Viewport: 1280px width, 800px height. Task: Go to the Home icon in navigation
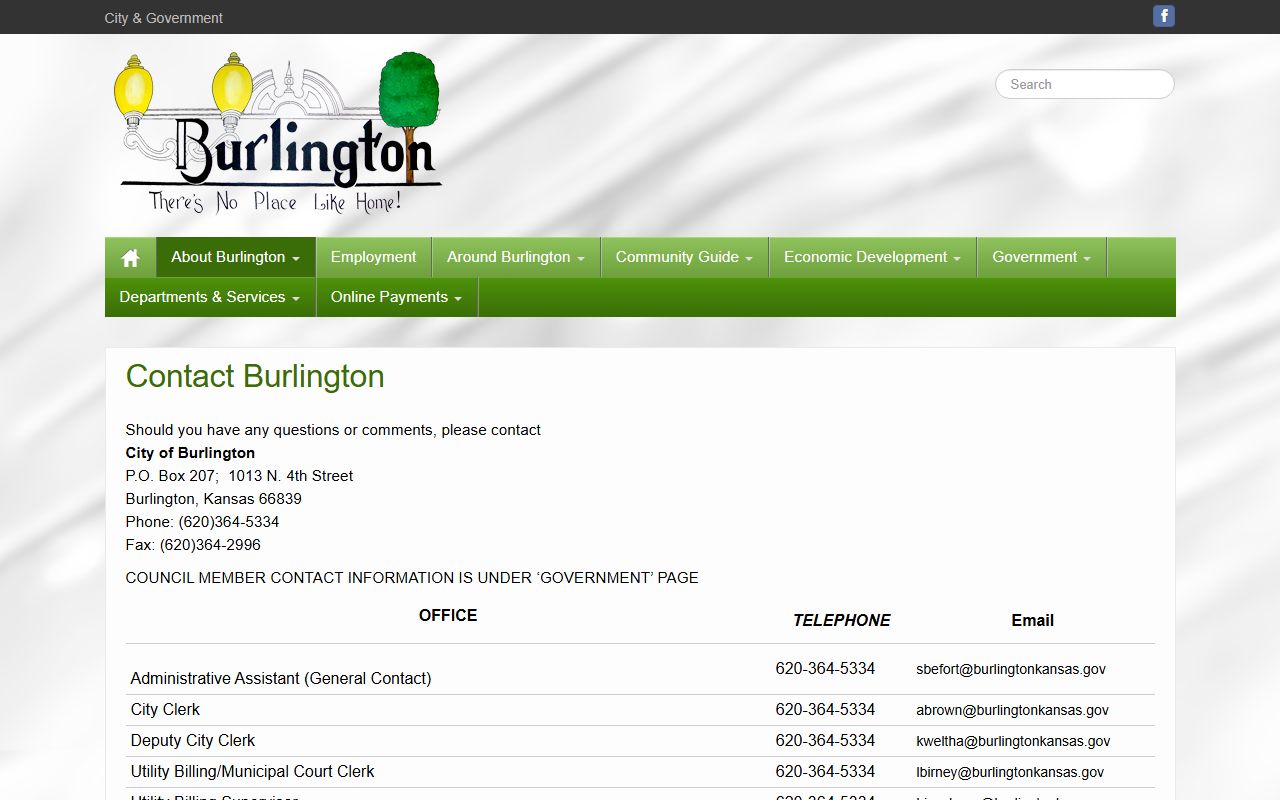pyautogui.click(x=130, y=258)
